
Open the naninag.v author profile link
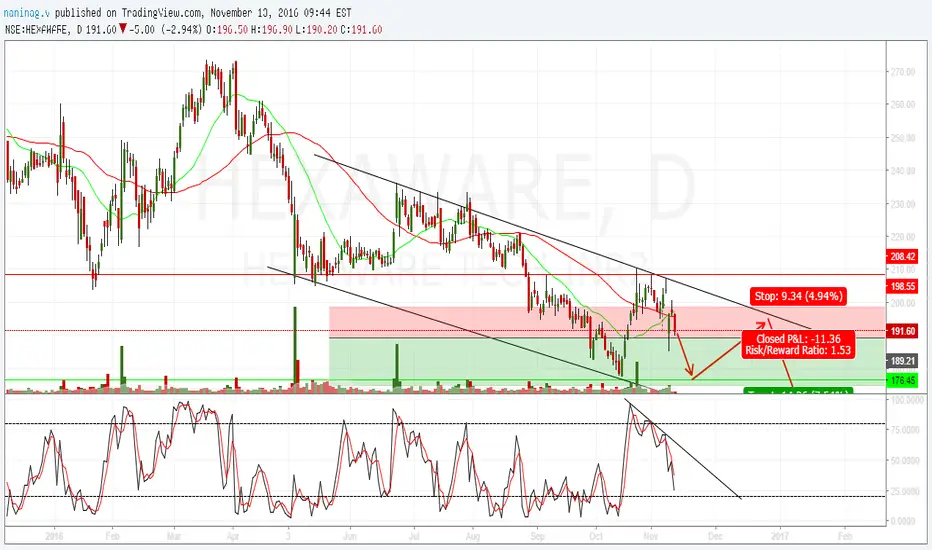tap(27, 12)
